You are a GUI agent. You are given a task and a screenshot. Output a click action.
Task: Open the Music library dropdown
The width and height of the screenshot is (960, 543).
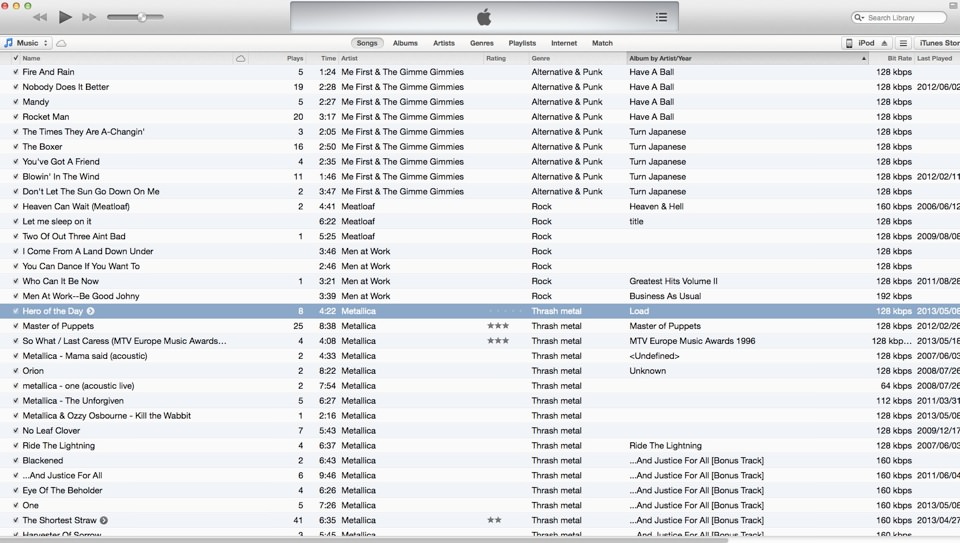pyautogui.click(x=26, y=43)
